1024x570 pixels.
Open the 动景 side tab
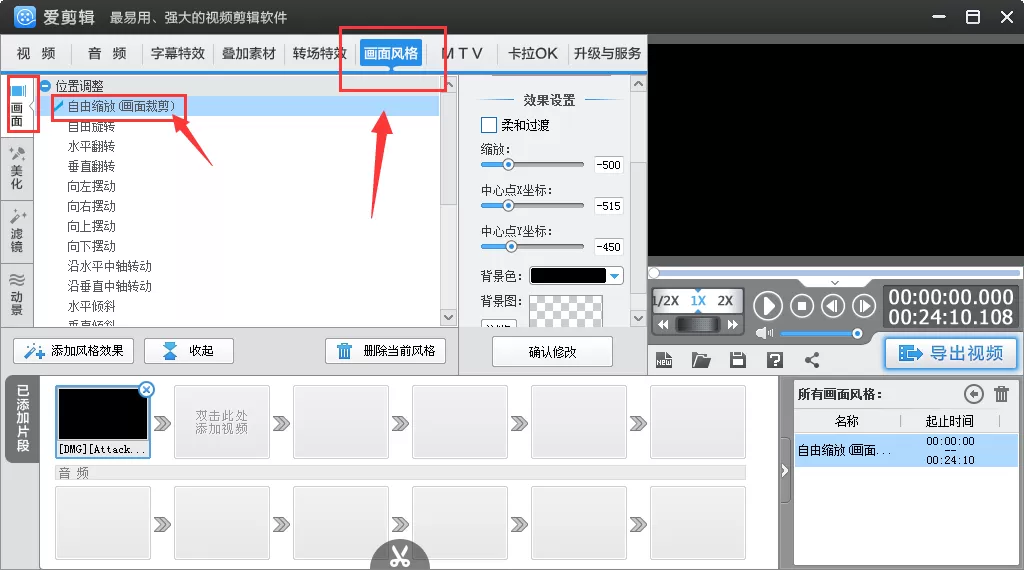[18, 293]
